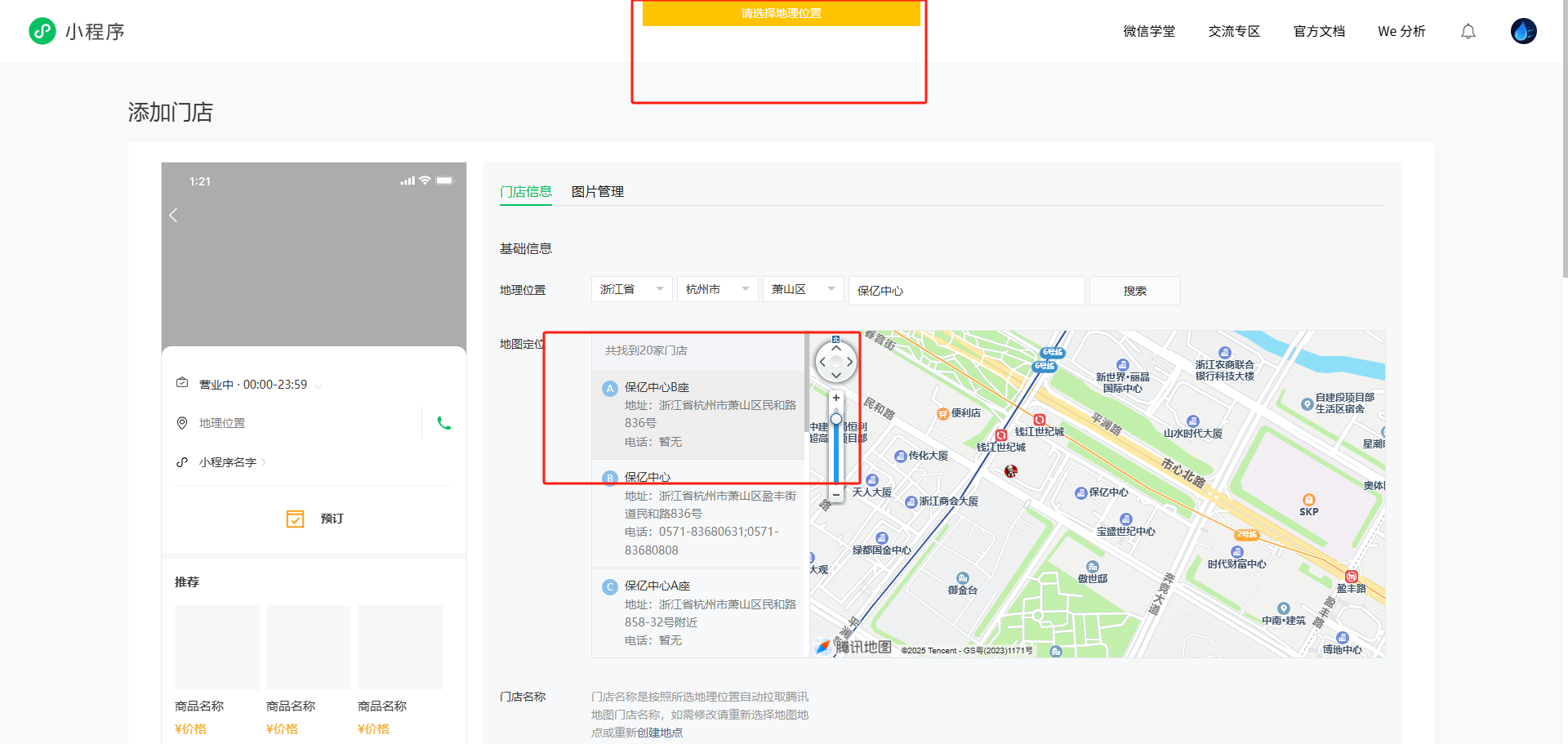Image resolution: width=1568 pixels, height=744 pixels.
Task: Pan the map left with the arrow control
Action: coord(822,362)
